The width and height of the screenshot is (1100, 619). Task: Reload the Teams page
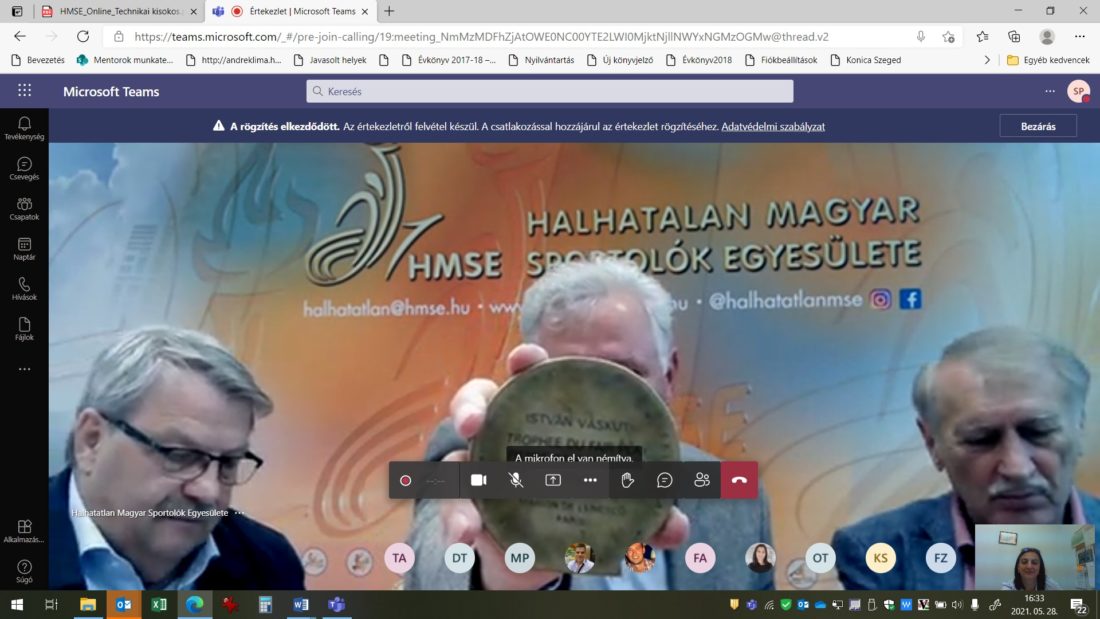point(83,36)
